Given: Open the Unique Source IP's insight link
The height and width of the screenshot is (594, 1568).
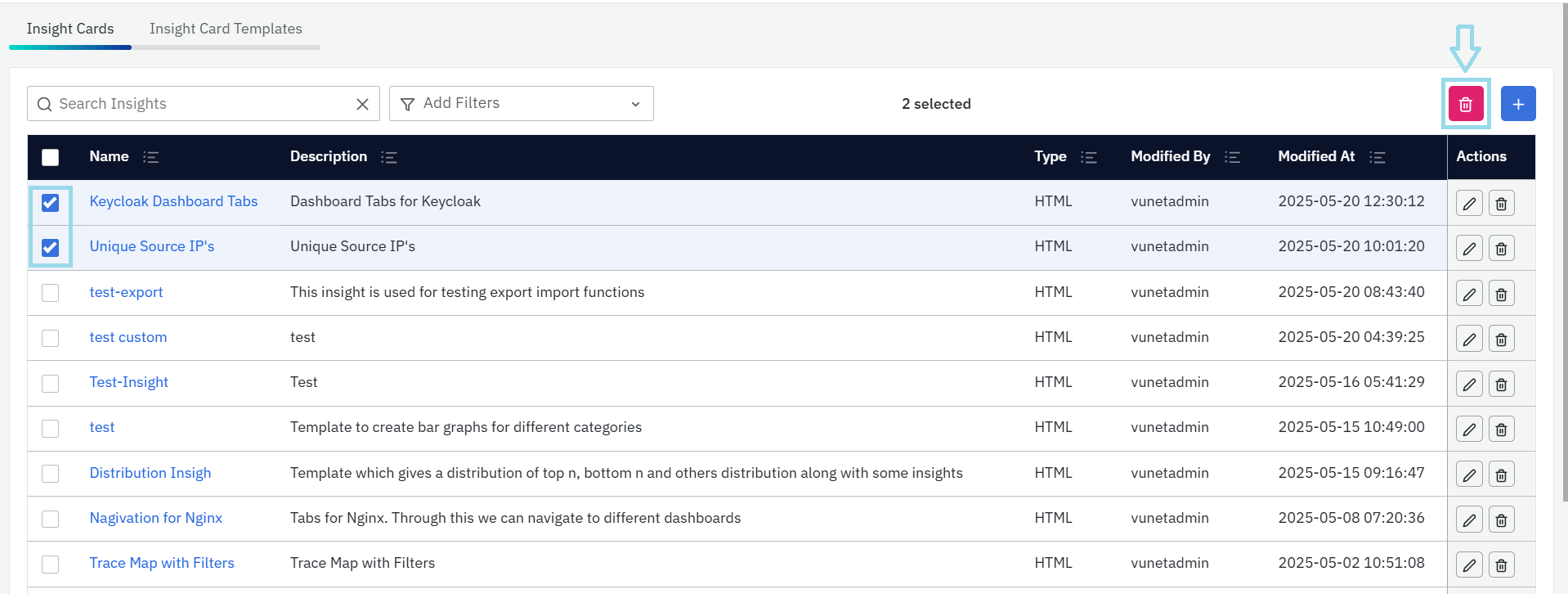Looking at the screenshot, I should (x=151, y=246).
